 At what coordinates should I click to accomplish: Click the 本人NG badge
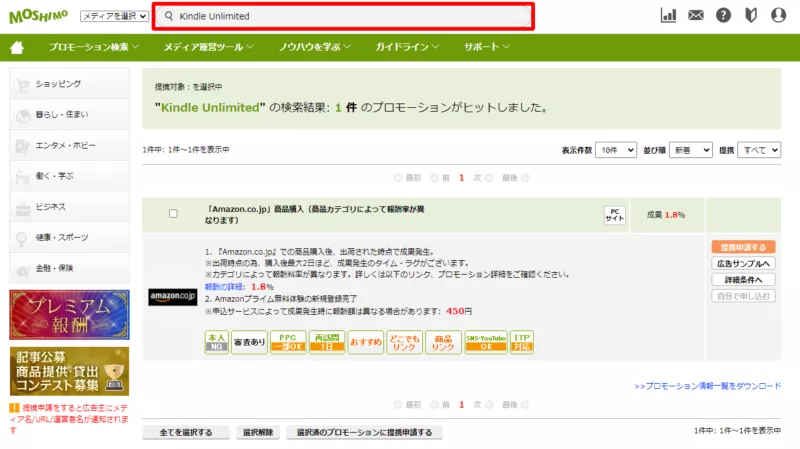coord(216,342)
